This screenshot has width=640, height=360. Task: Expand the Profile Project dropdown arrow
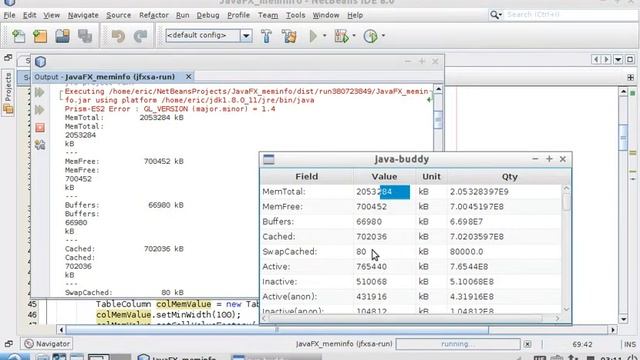383,36
